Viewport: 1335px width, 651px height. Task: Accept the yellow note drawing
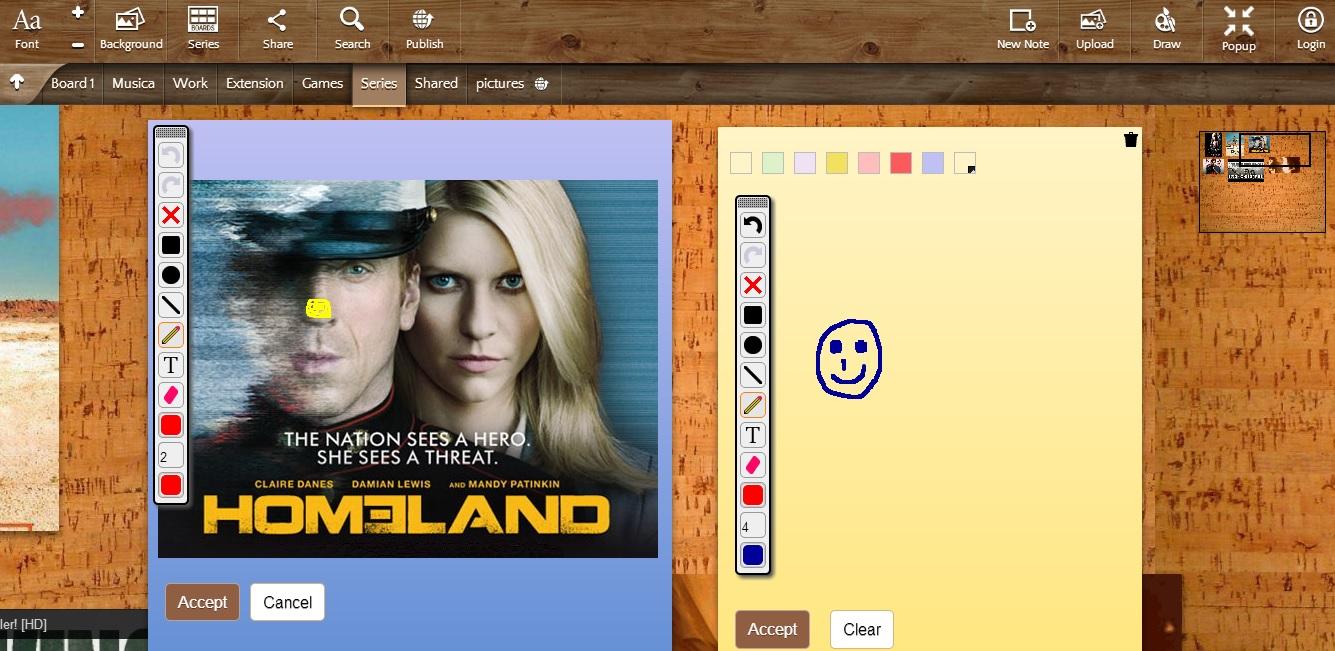pyautogui.click(x=772, y=629)
